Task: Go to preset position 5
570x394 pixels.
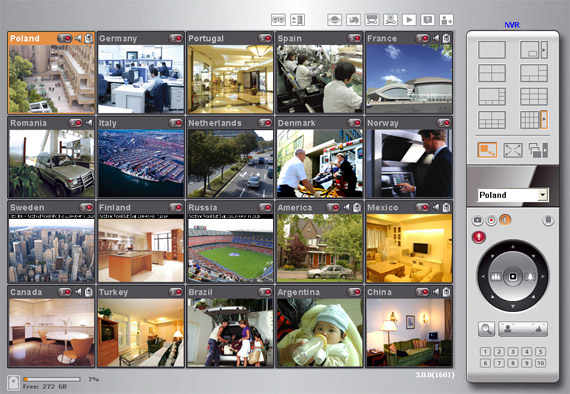Action: coord(541,351)
